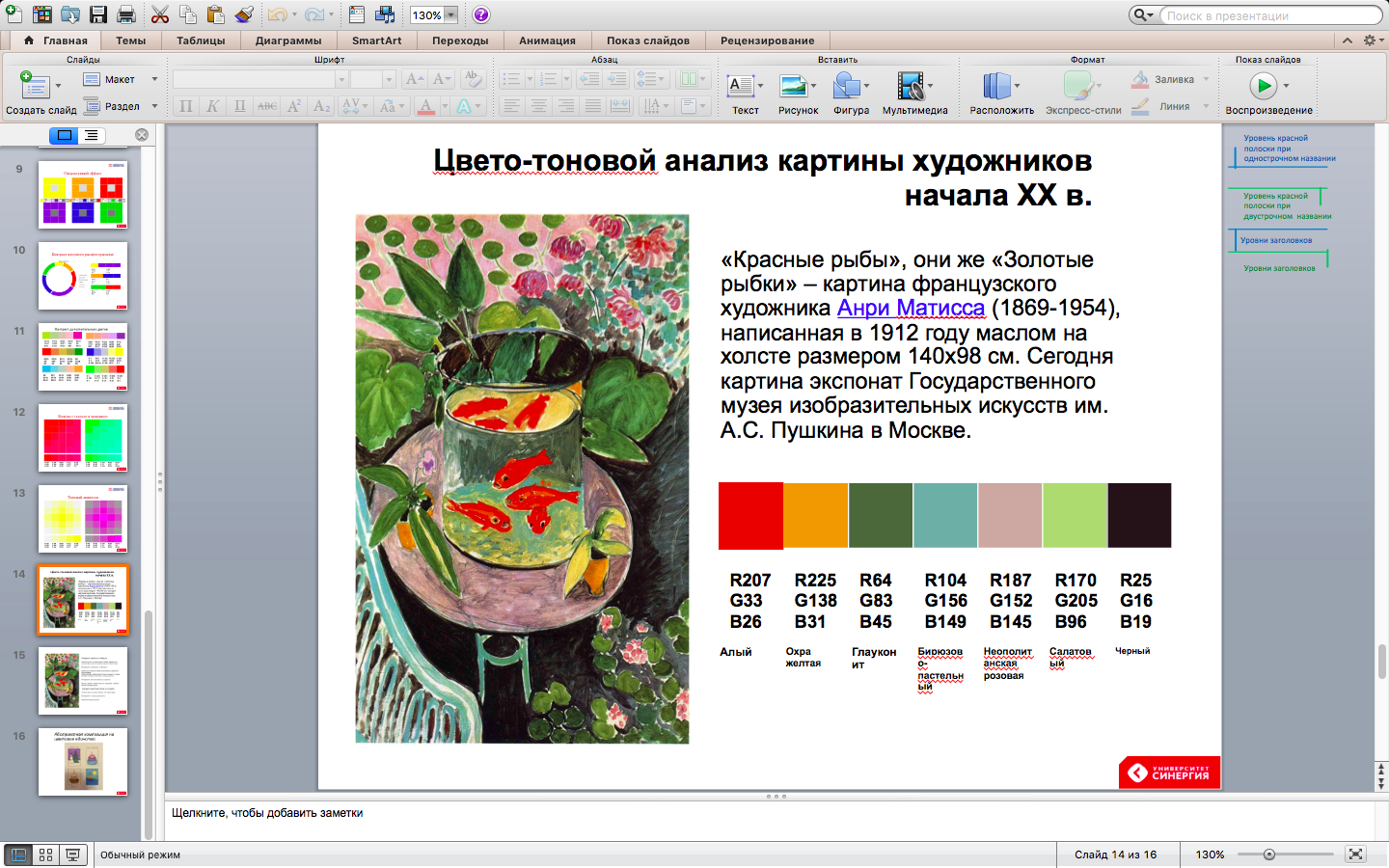The image size is (1389, 868).
Task: Cut selection with scissors icon
Action: 160,14
